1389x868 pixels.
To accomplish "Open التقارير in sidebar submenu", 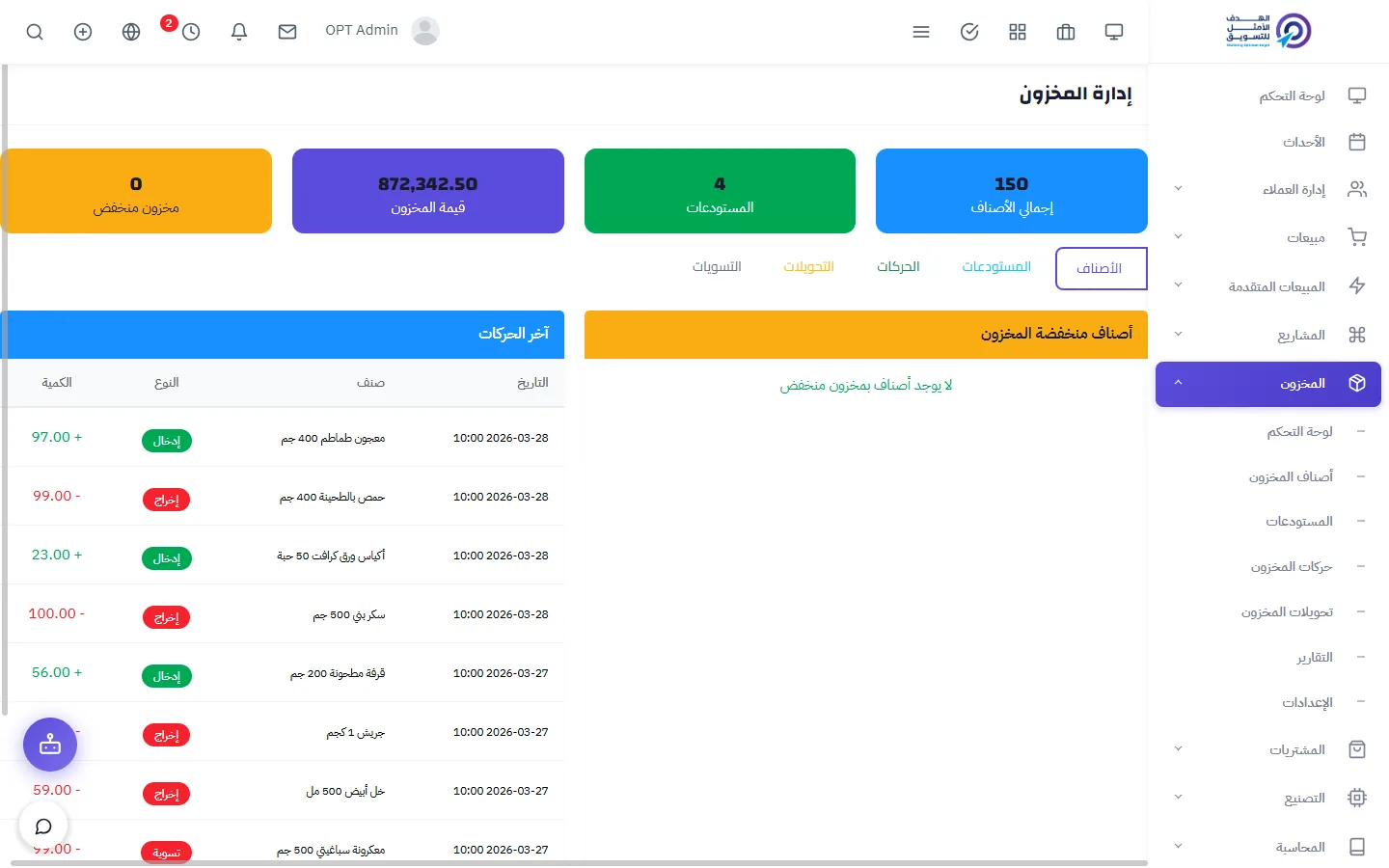I will click(1315, 657).
